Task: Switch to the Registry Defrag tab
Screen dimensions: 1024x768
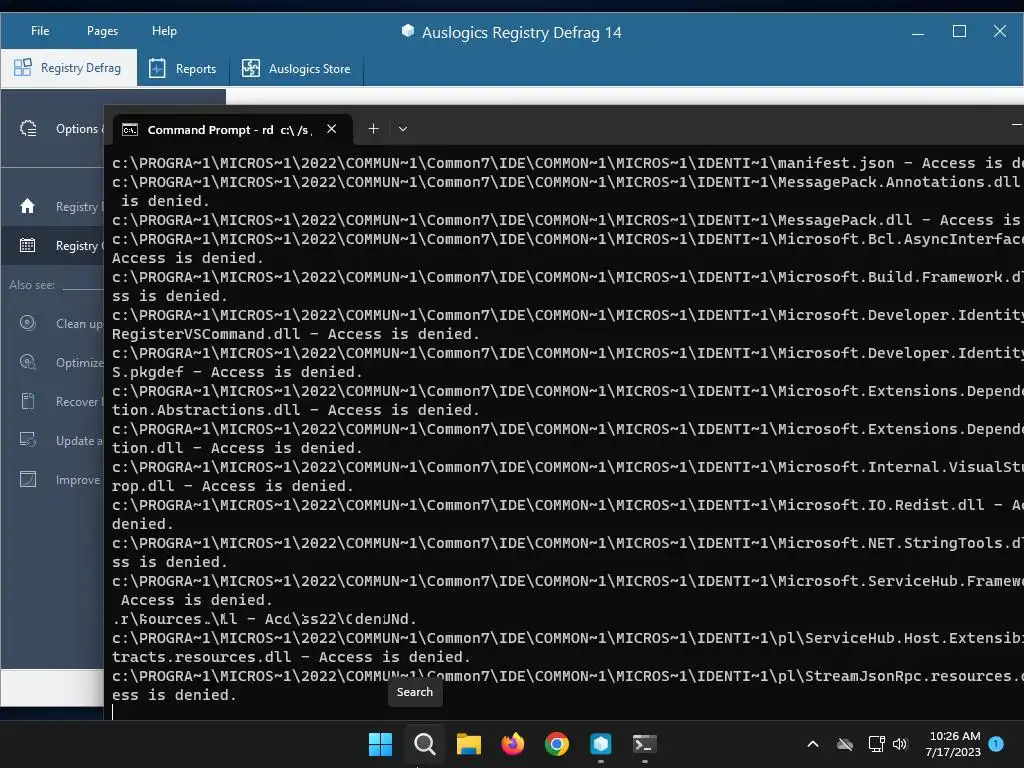Action: click(x=69, y=68)
